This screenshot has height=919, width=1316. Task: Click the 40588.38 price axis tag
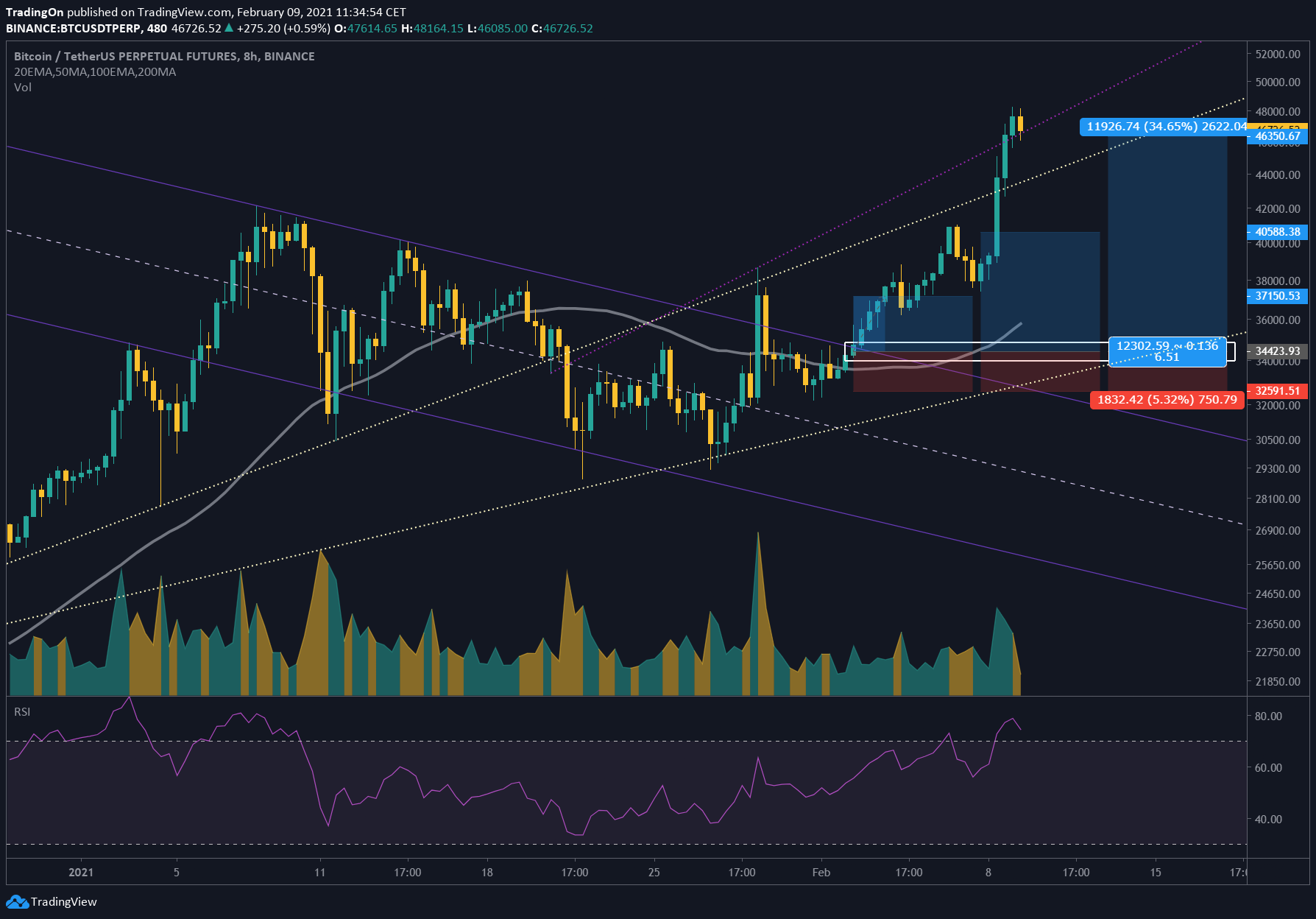1278,232
